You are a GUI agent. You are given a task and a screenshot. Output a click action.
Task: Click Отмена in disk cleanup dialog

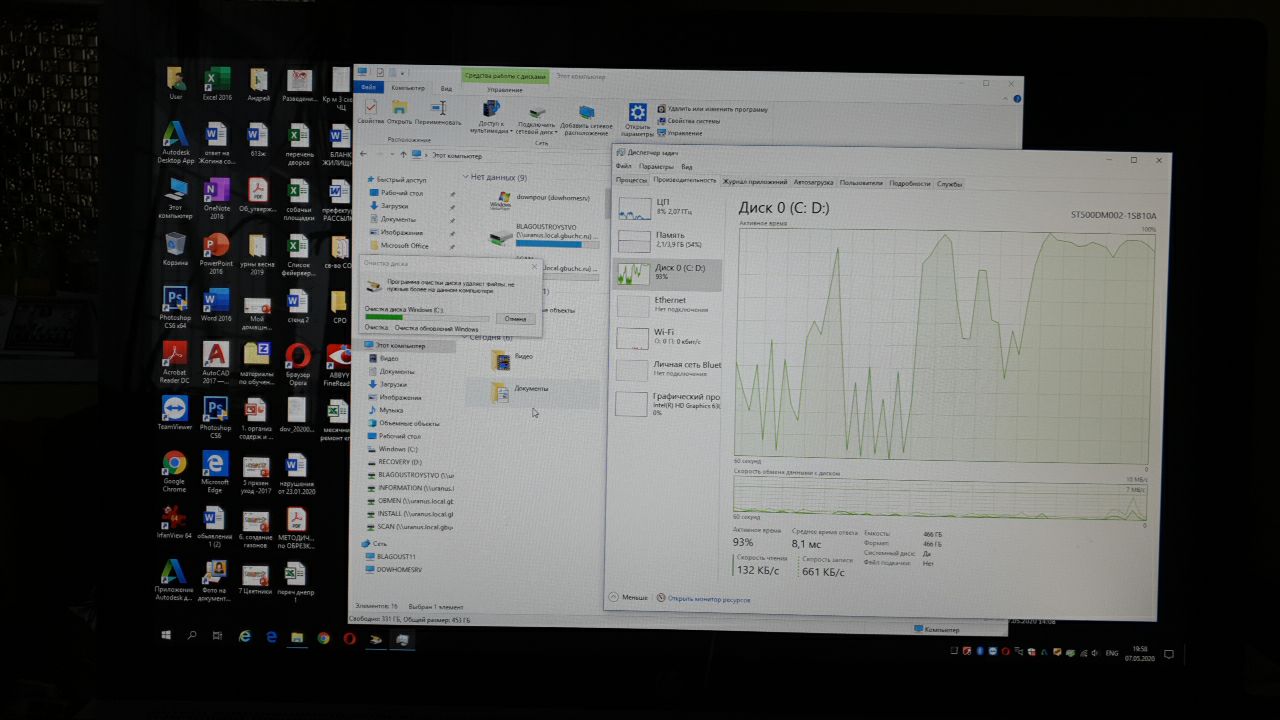coord(515,318)
